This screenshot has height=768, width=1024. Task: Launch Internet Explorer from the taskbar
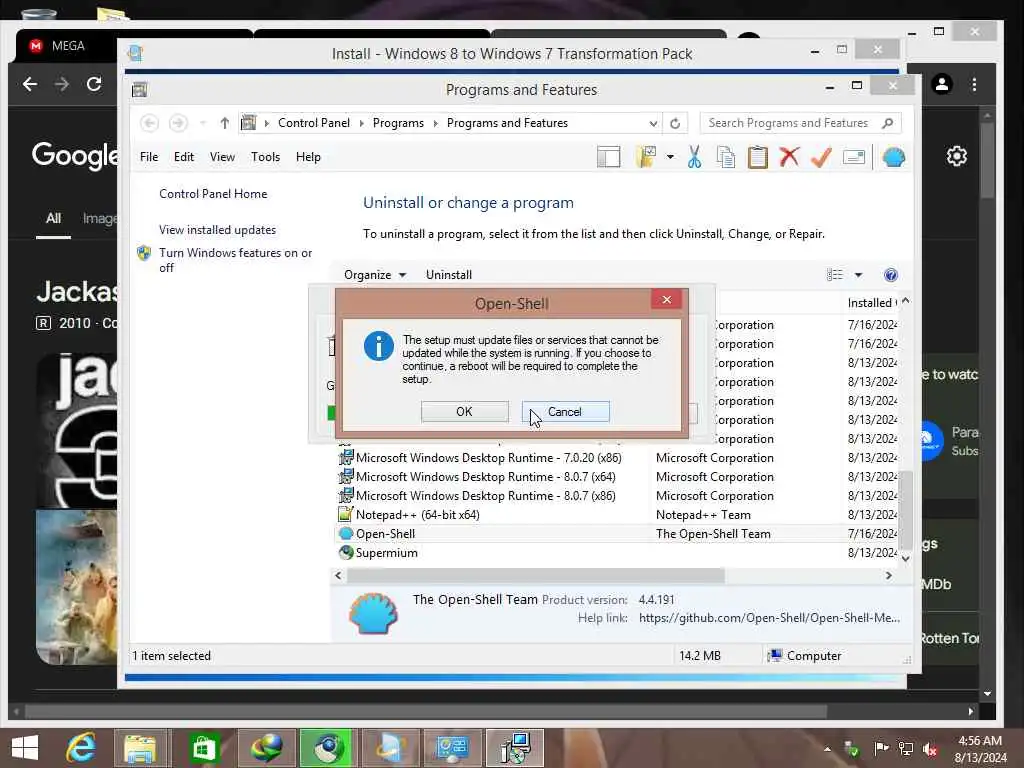(81, 748)
